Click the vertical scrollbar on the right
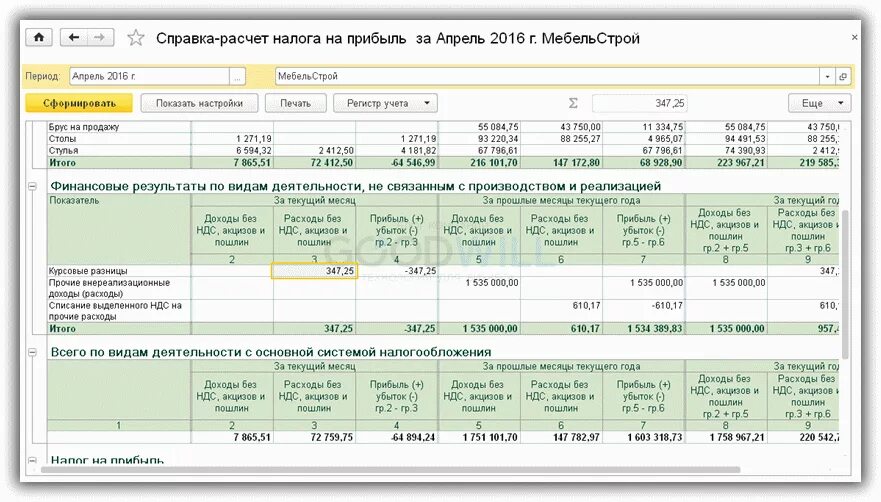This screenshot has height=502, width=881. tap(844, 284)
